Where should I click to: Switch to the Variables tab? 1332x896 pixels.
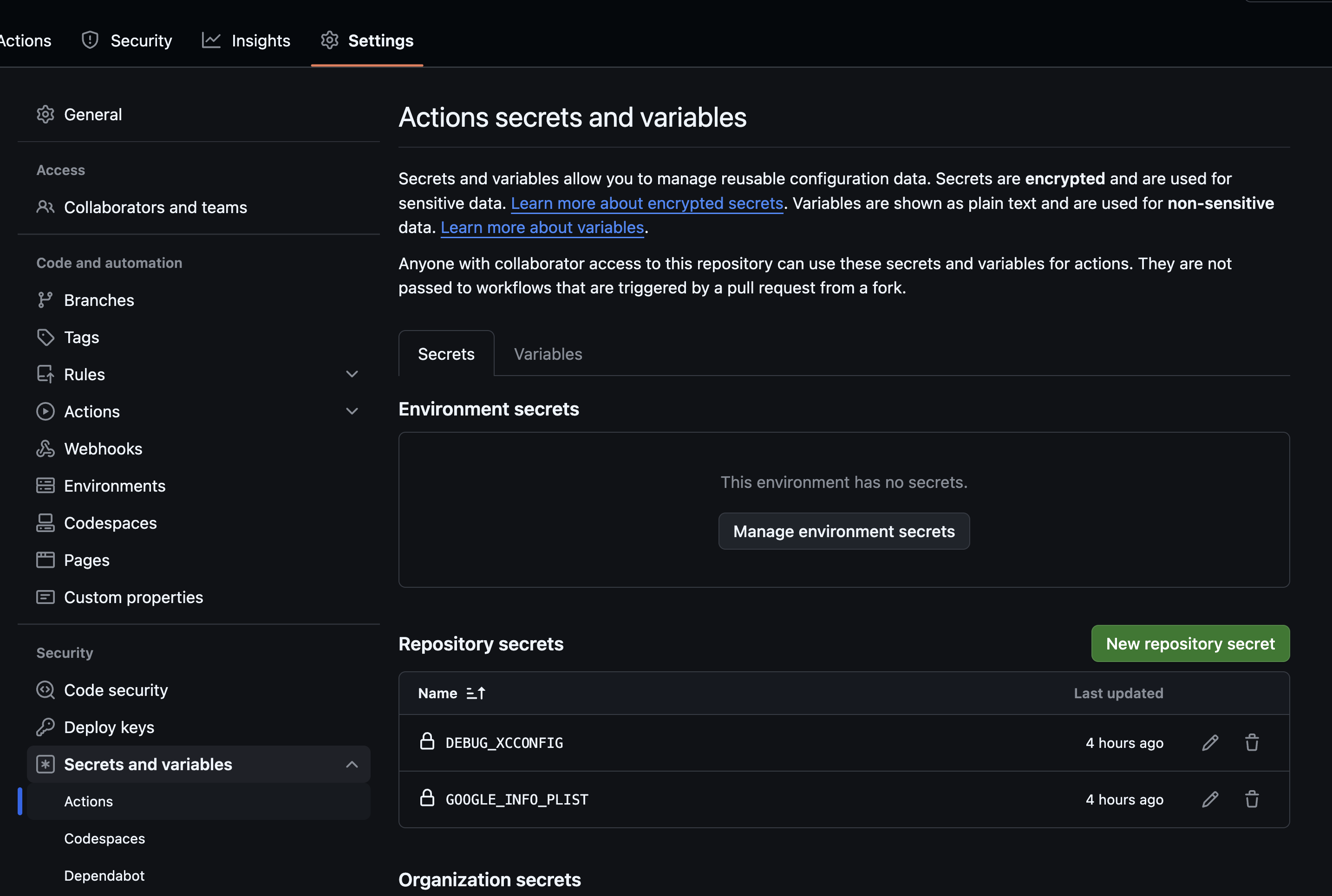point(547,353)
